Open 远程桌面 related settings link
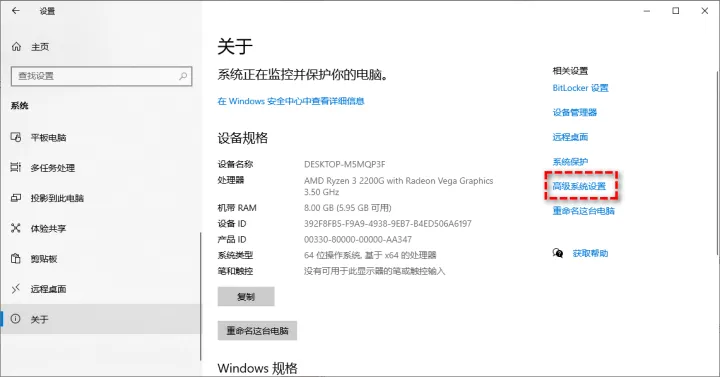720x377 pixels. tap(570, 137)
